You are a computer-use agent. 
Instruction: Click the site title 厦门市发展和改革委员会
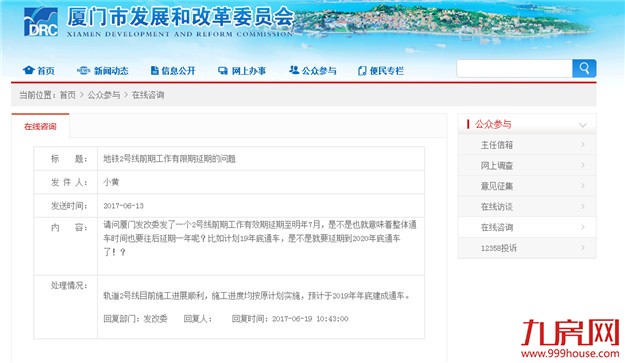[180, 17]
